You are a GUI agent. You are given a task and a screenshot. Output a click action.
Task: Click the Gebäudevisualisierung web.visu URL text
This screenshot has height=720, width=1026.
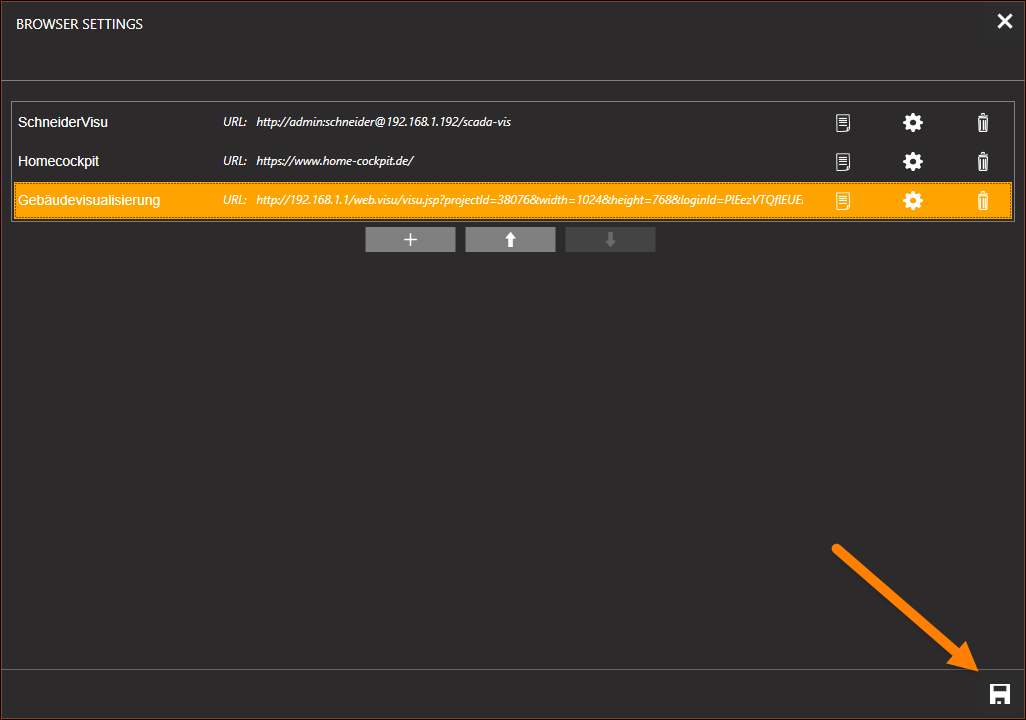click(528, 201)
